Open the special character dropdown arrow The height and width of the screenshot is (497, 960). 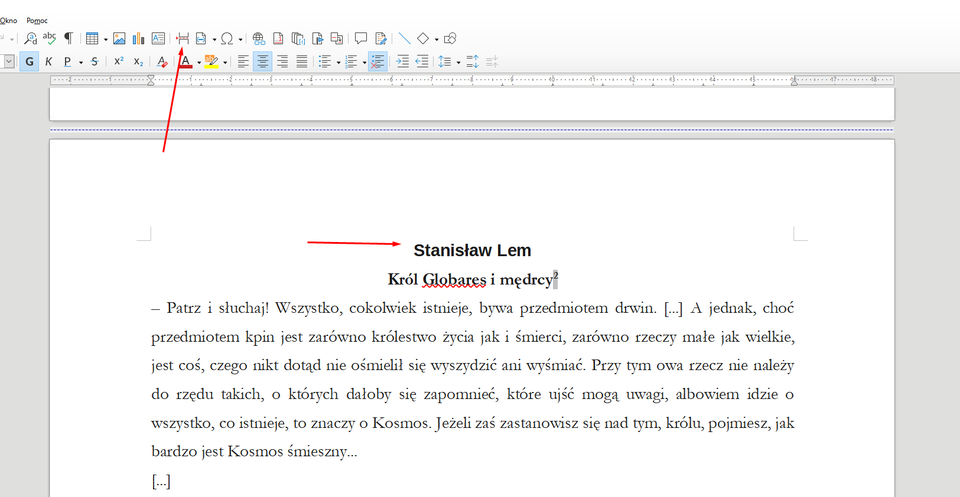[241, 39]
